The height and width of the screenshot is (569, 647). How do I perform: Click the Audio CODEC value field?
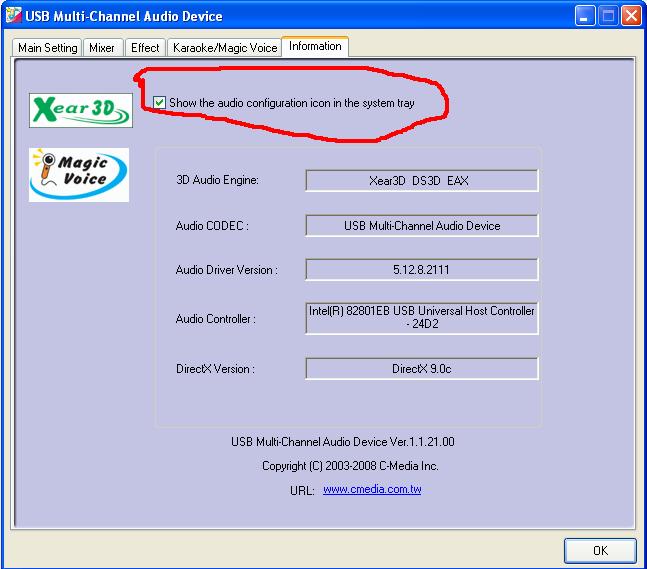tap(422, 226)
